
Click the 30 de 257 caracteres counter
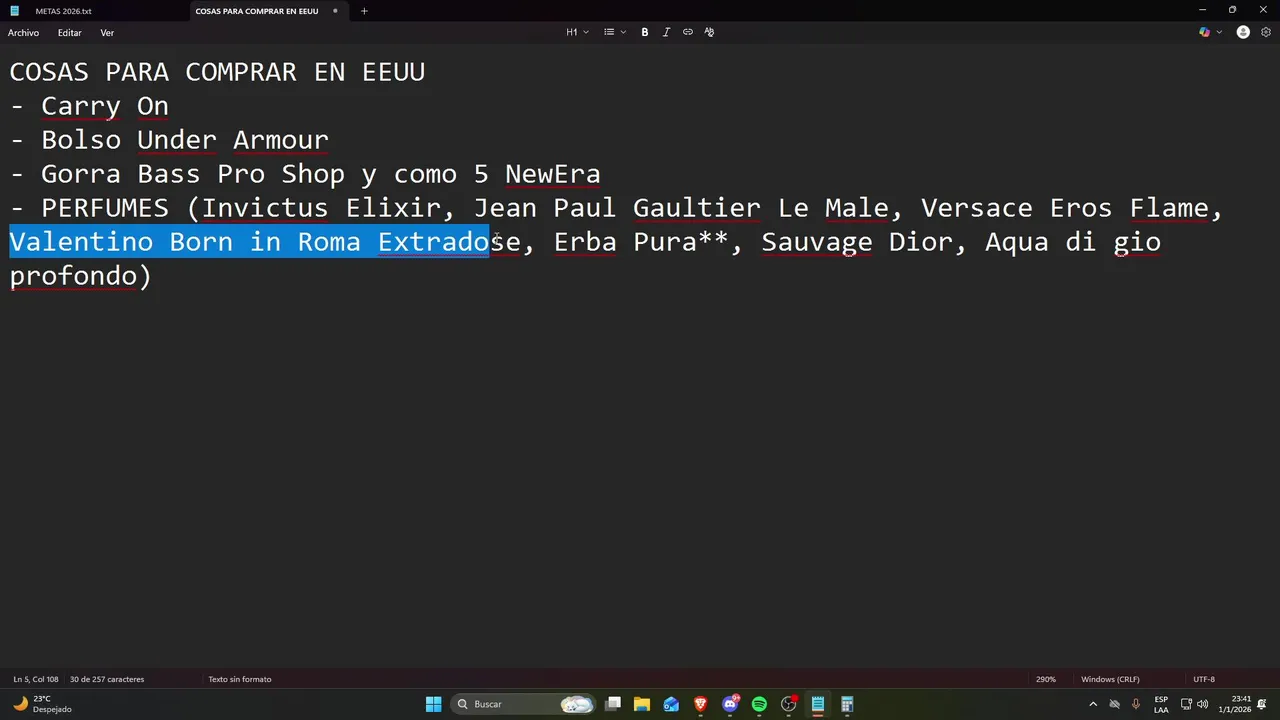(x=107, y=679)
